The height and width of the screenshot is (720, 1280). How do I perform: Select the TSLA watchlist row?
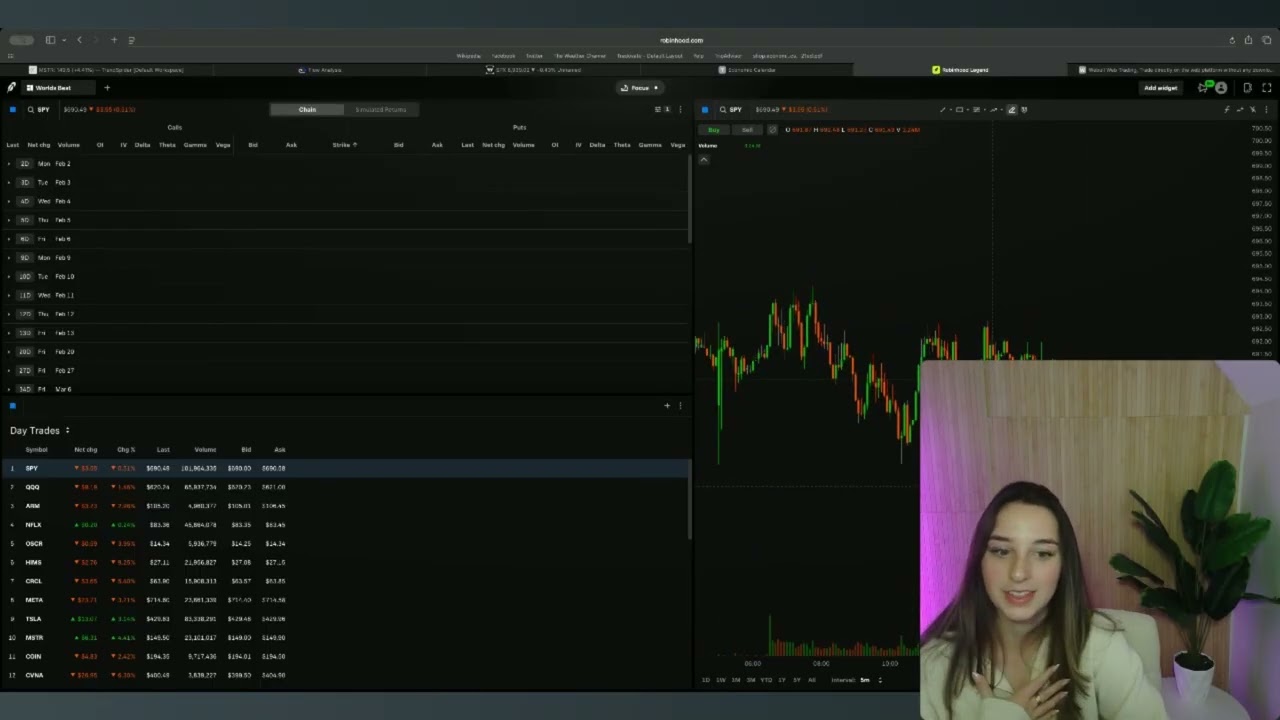coord(345,619)
